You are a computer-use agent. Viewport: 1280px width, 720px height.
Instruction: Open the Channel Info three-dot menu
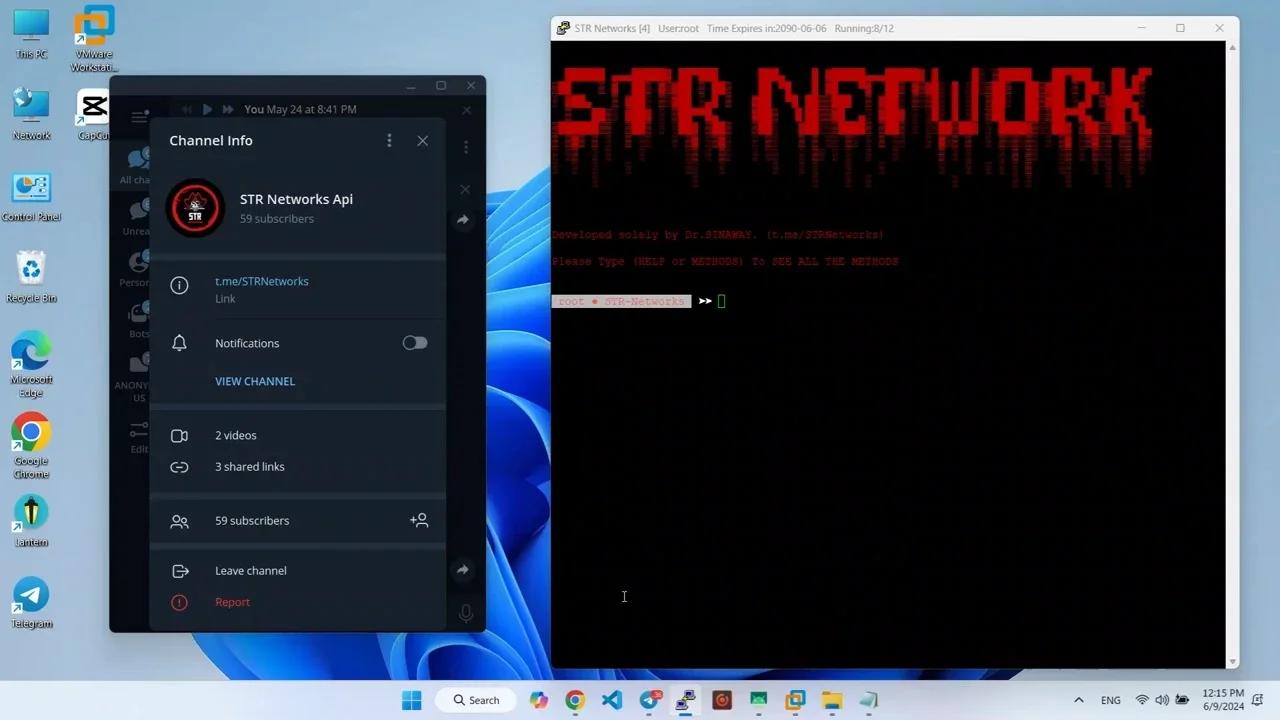tap(389, 140)
